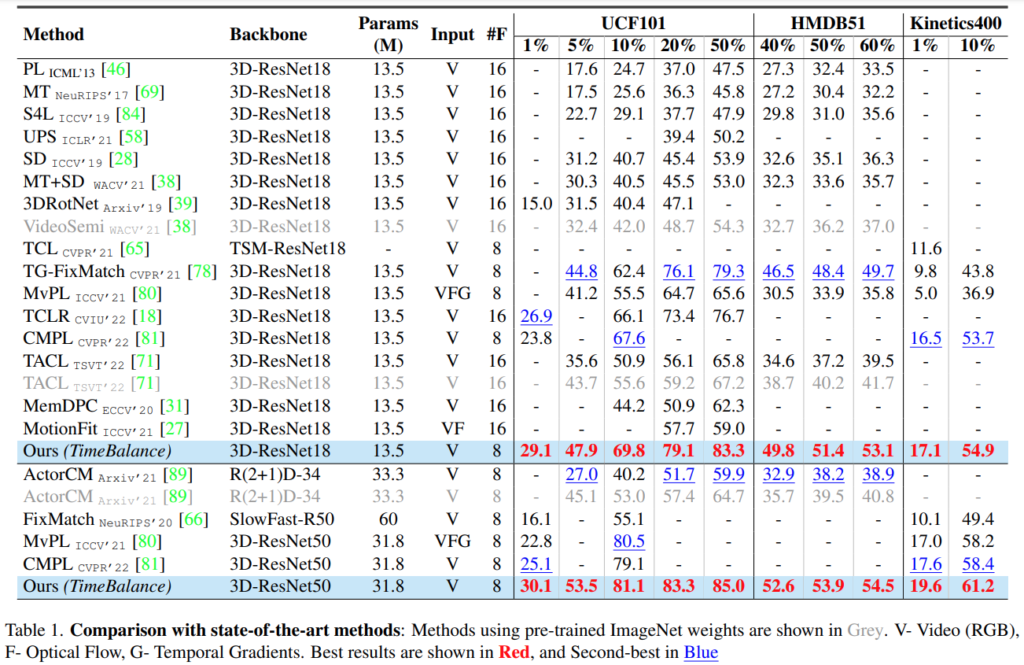Open TG-FixMatch citation [78]
1024x665 pixels.
[x=202, y=271]
